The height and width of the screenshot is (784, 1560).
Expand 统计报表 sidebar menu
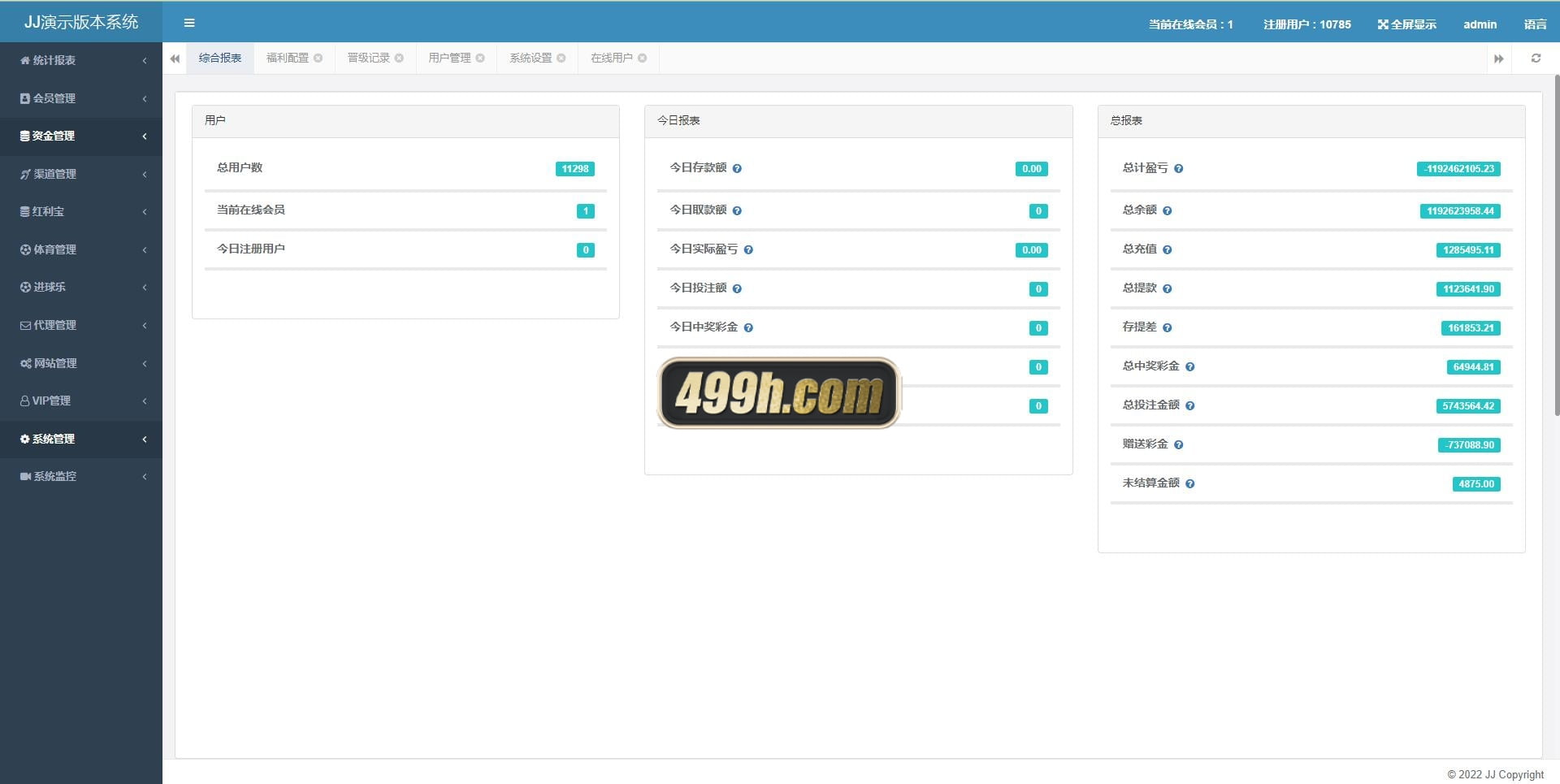tap(81, 60)
